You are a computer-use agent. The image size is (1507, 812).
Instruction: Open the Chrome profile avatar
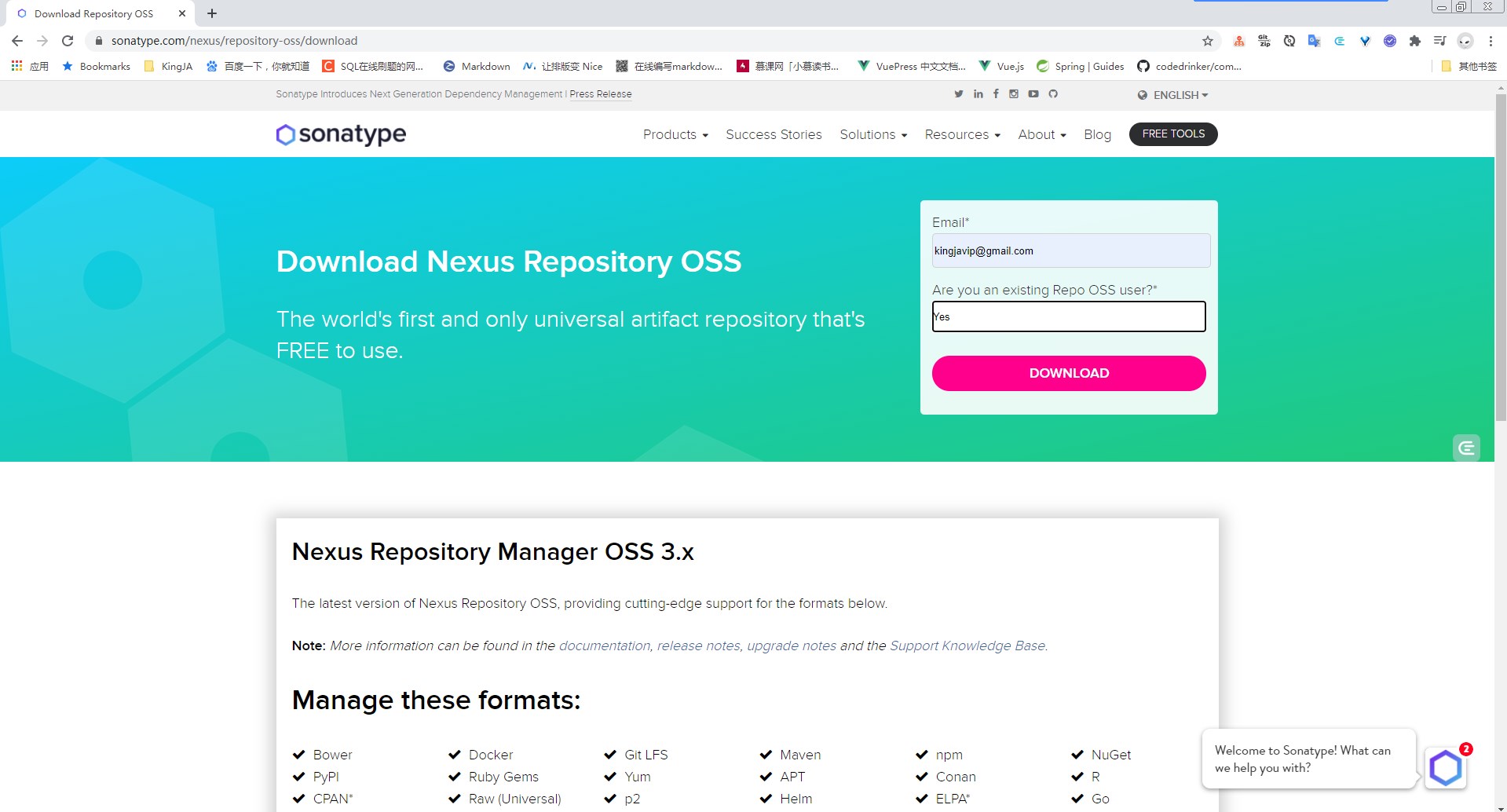coord(1465,41)
